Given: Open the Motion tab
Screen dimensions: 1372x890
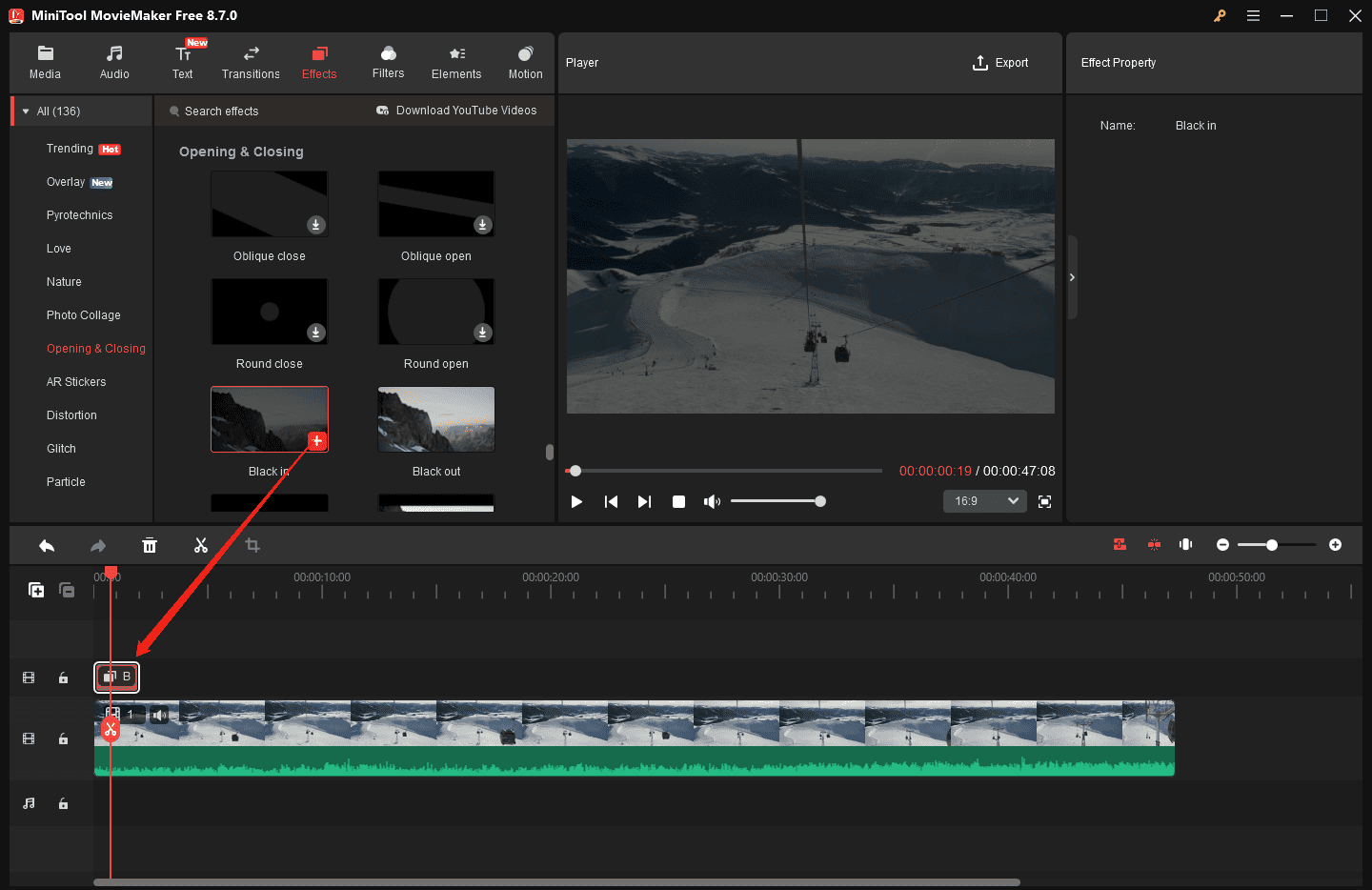Looking at the screenshot, I should tap(525, 63).
